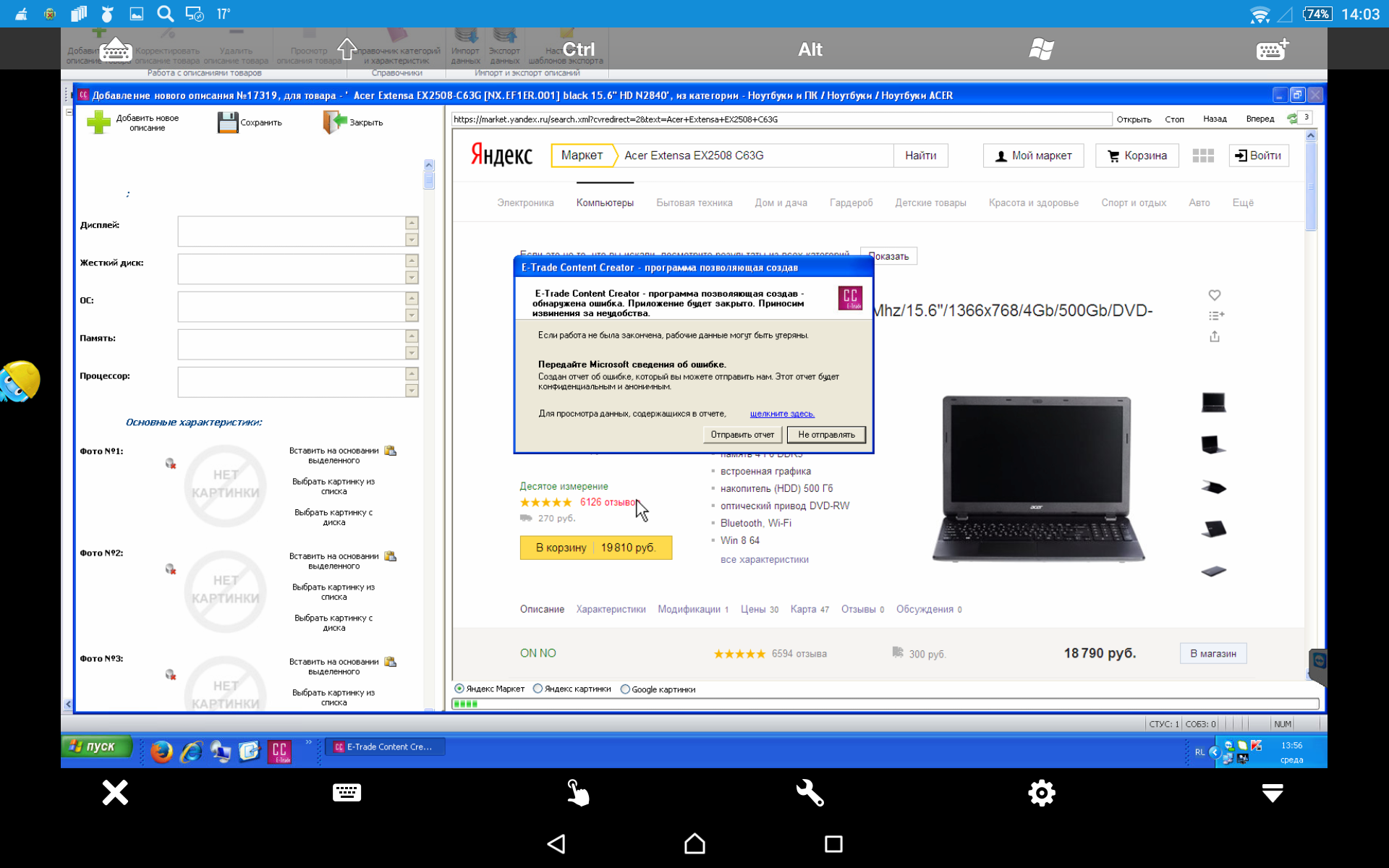The width and height of the screenshot is (1389, 868).
Task: Select the Google картинки radio button
Action: pyautogui.click(x=625, y=689)
